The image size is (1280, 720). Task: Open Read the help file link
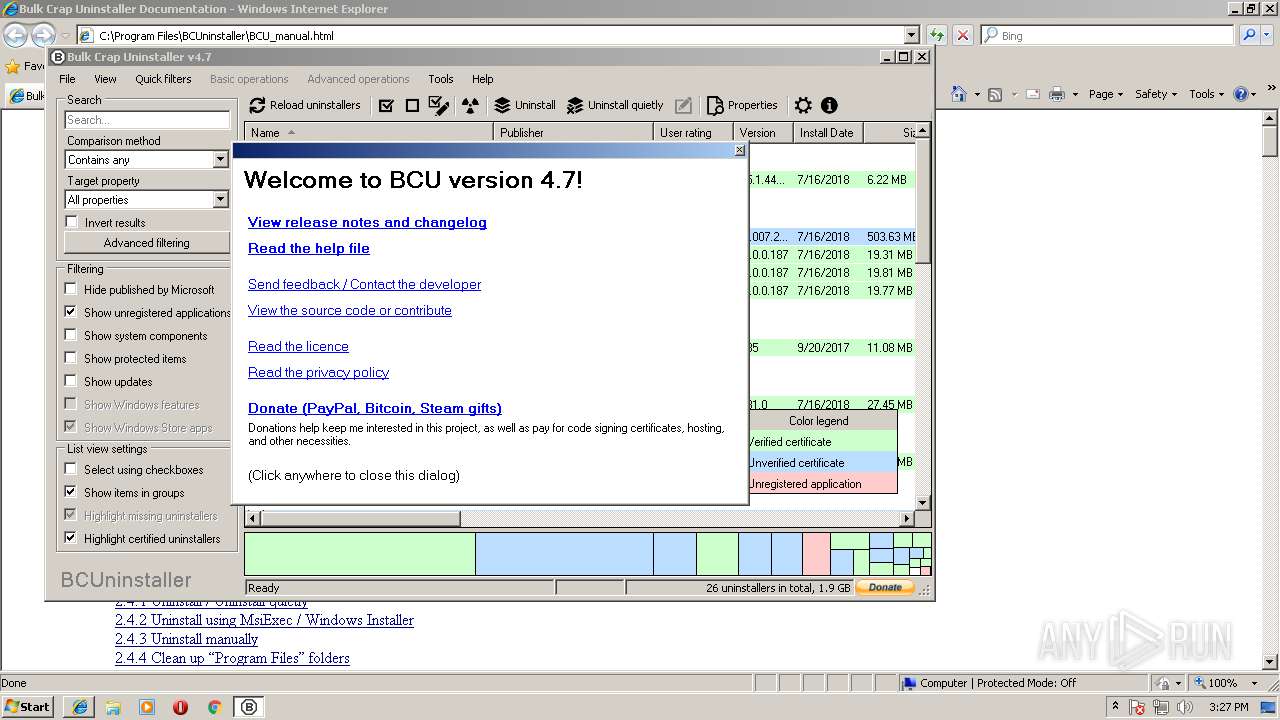point(309,248)
